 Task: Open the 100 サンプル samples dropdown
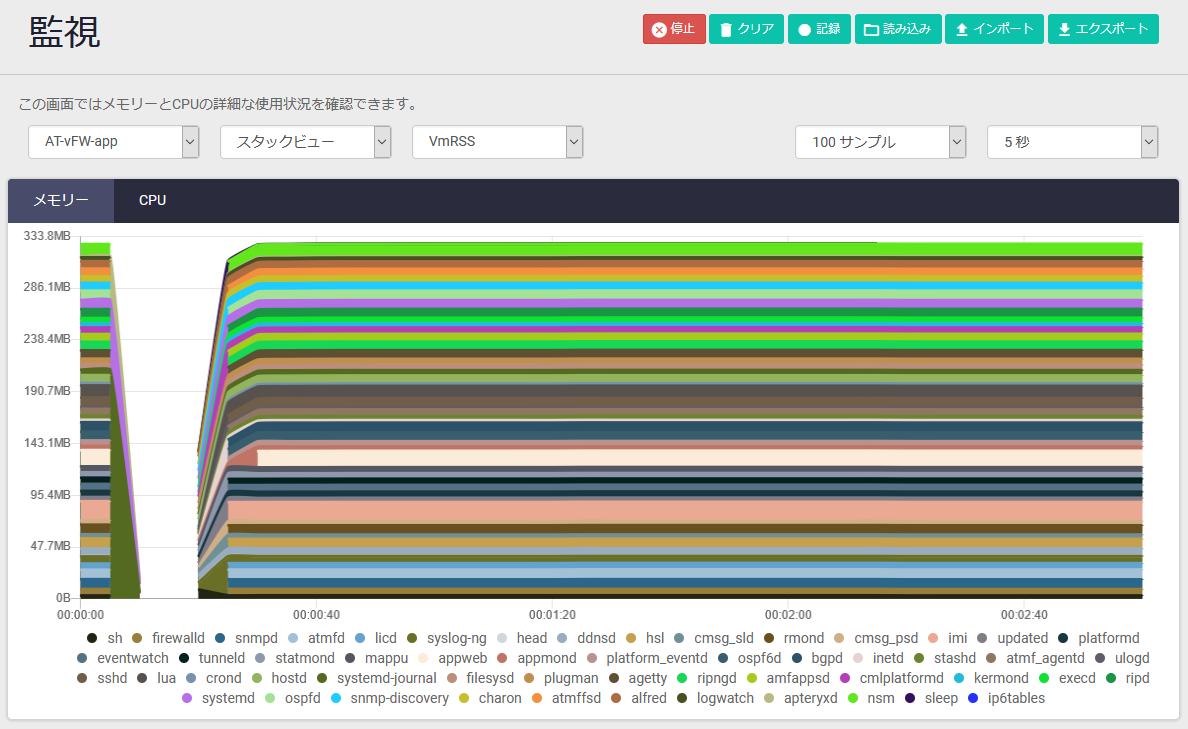[x=880, y=142]
